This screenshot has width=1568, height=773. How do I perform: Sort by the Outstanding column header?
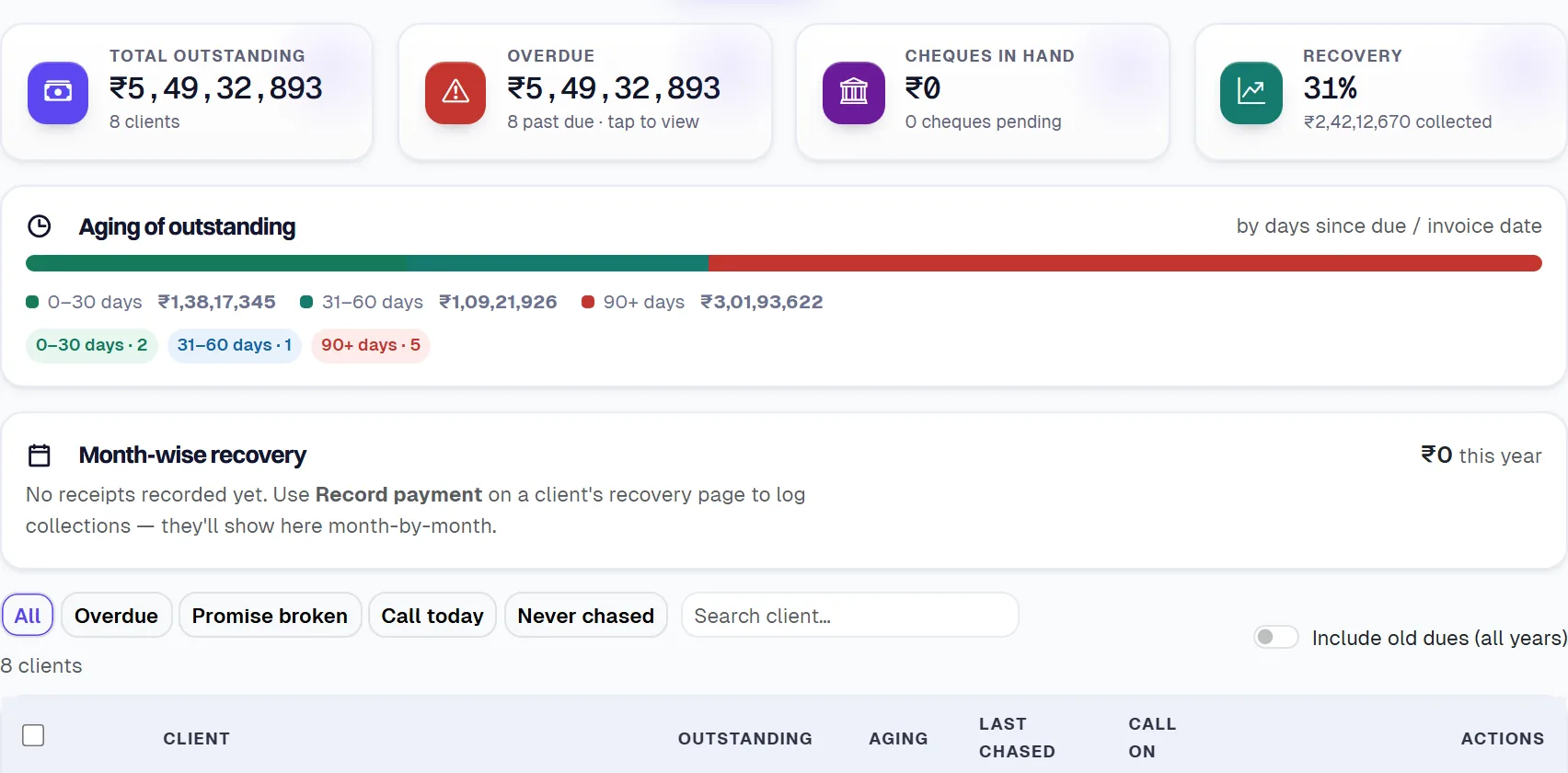(x=745, y=738)
